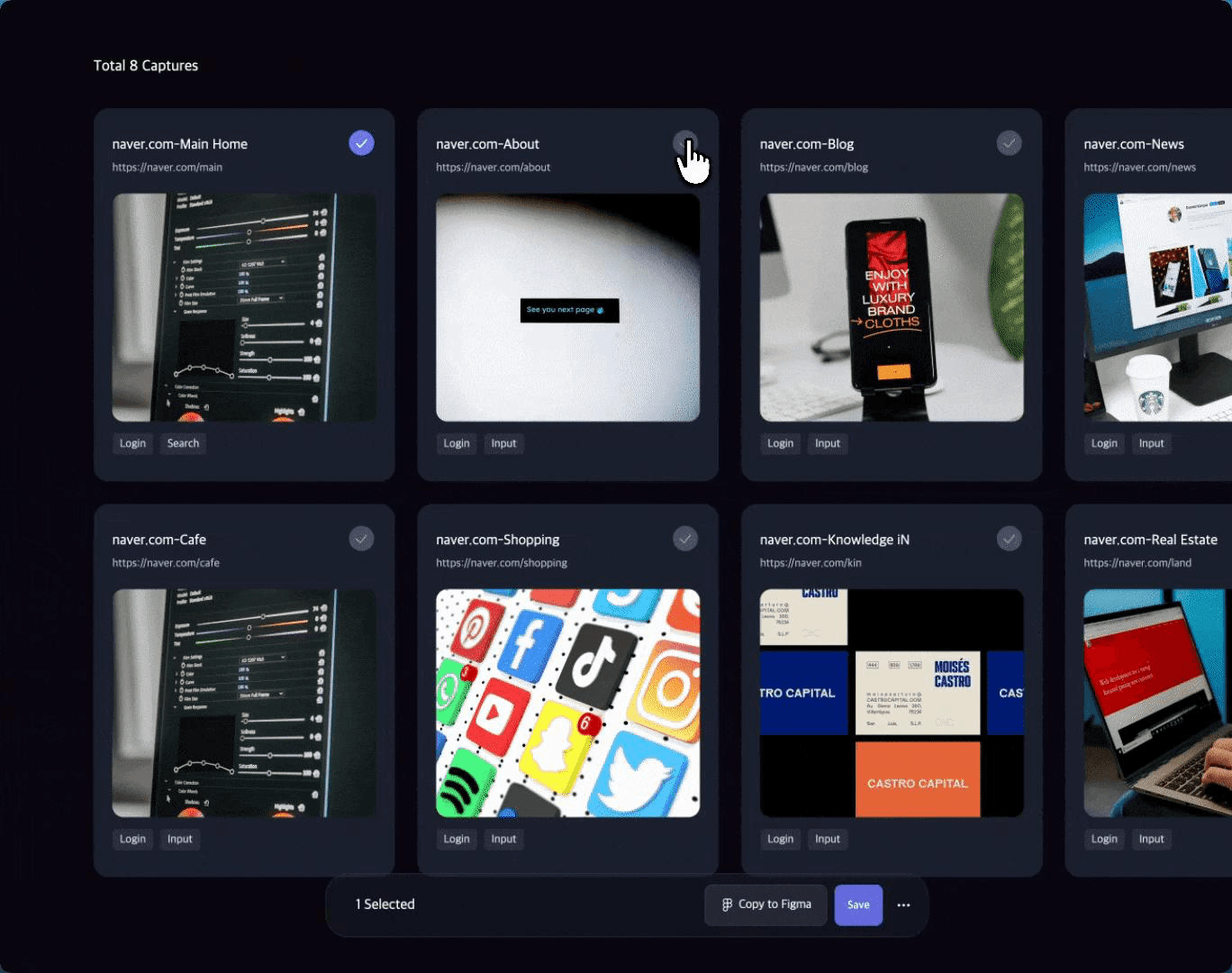Click the Login tag on Knowledge iN card
Screen dimensions: 1232x973
(x=780, y=839)
